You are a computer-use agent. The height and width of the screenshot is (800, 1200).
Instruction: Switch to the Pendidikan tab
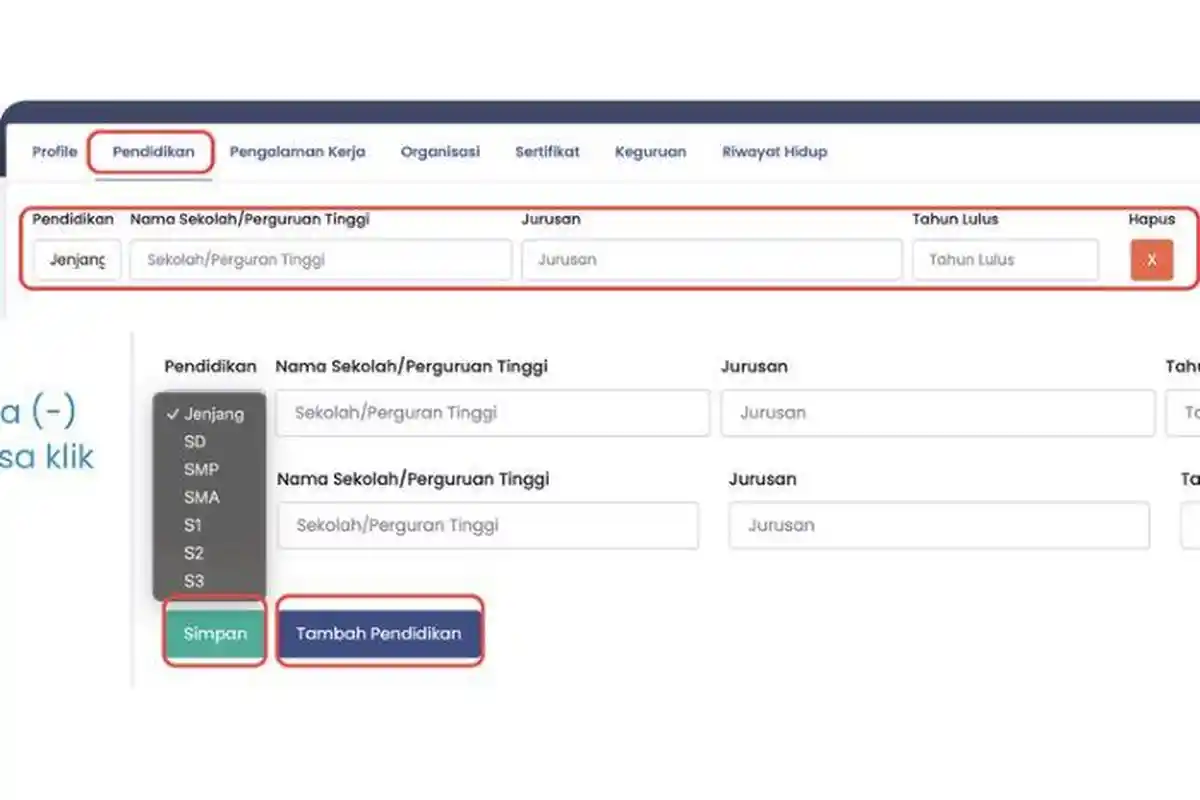(x=152, y=152)
